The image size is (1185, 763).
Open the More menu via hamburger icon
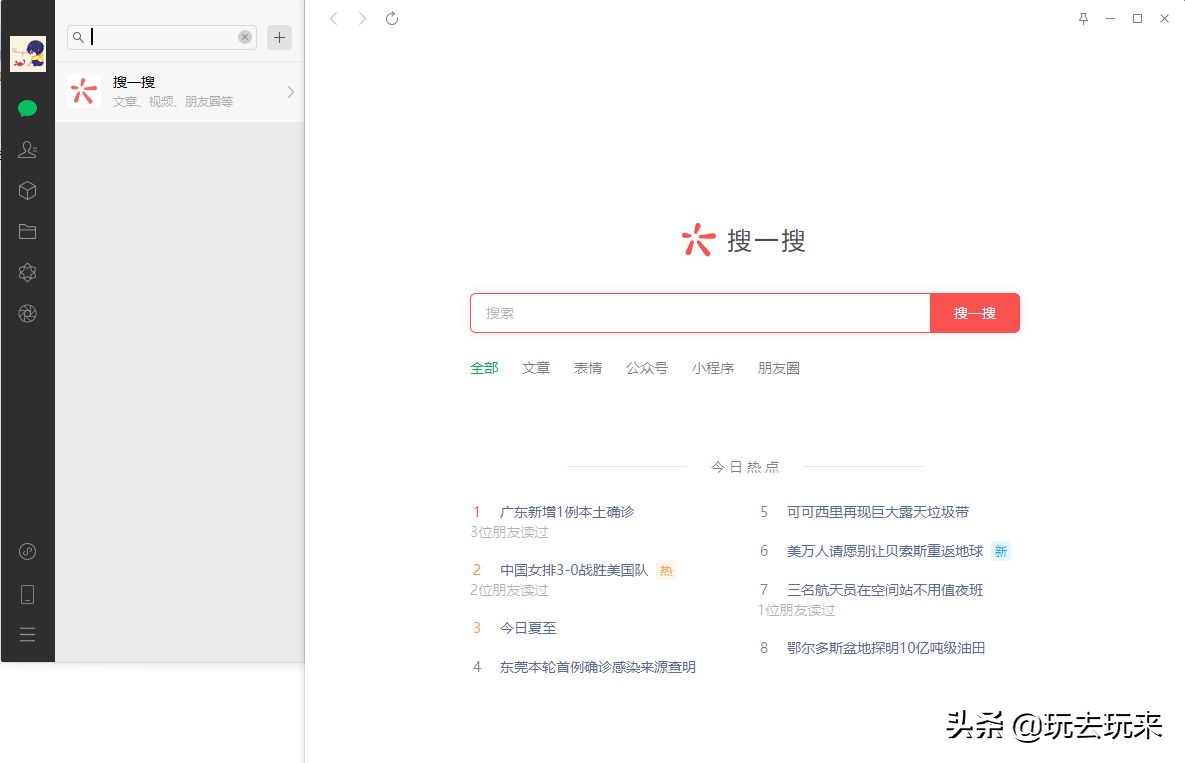(x=27, y=634)
